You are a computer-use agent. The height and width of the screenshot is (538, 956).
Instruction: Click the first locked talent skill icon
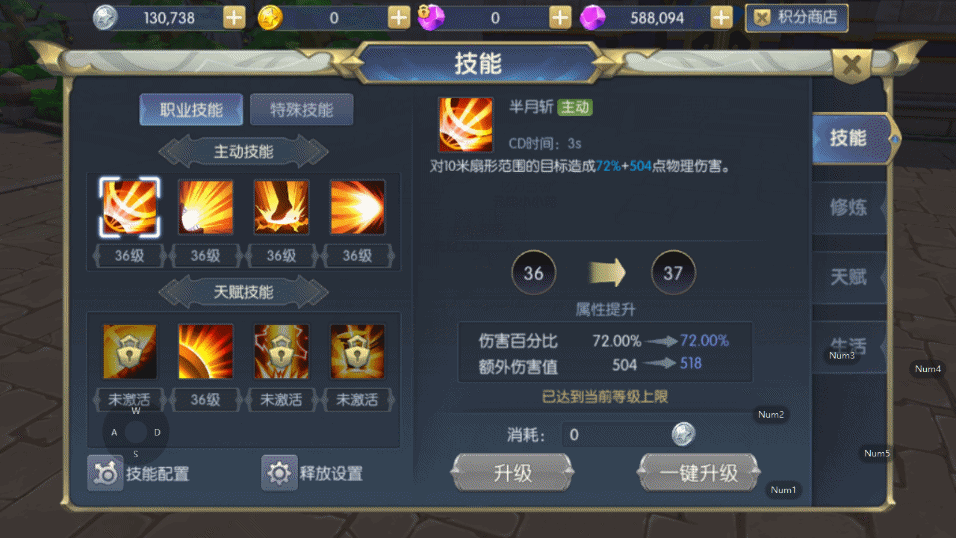pyautogui.click(x=130, y=351)
